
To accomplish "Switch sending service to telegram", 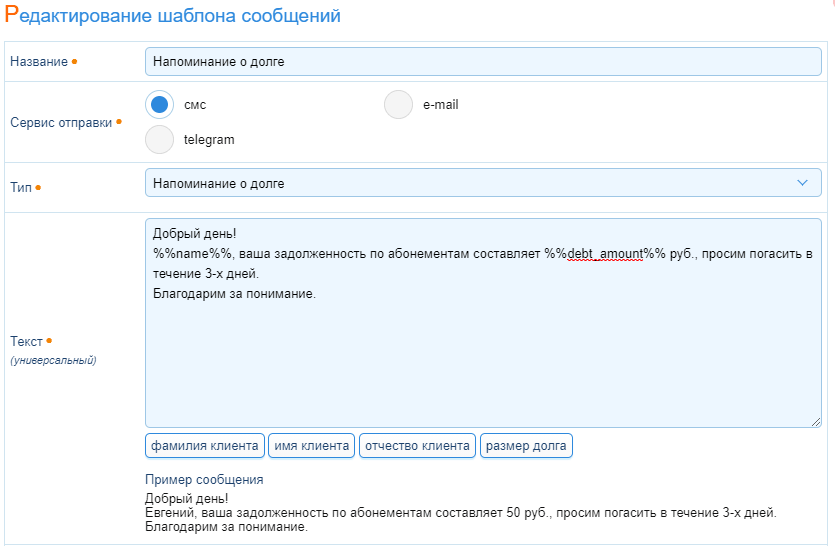I will 160,140.
